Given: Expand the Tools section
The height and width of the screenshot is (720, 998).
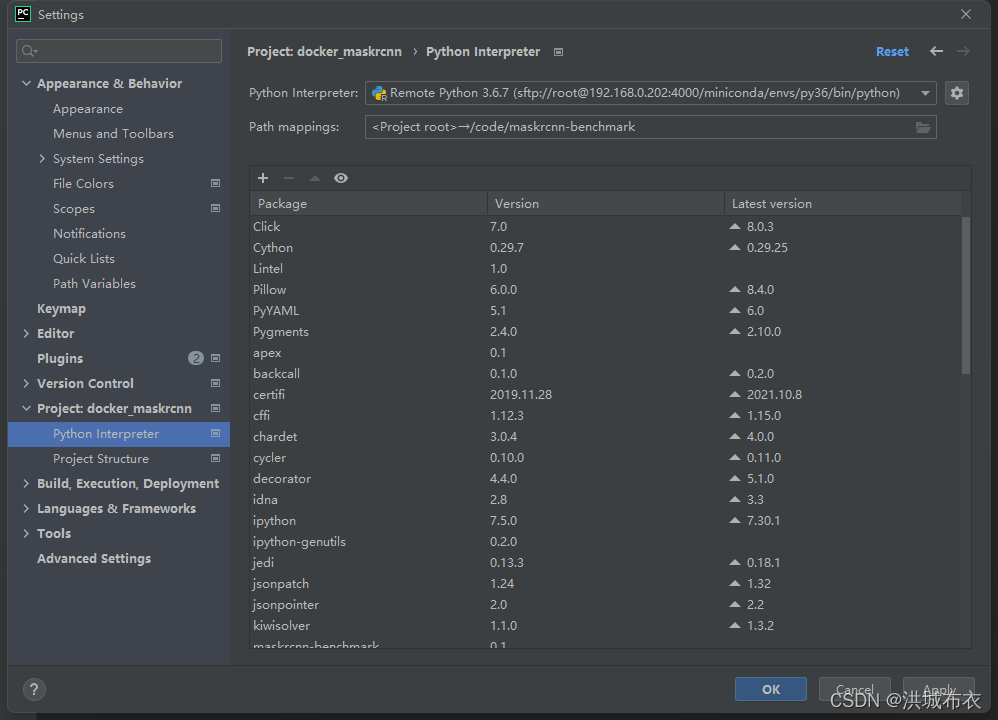Looking at the screenshot, I should 26,533.
